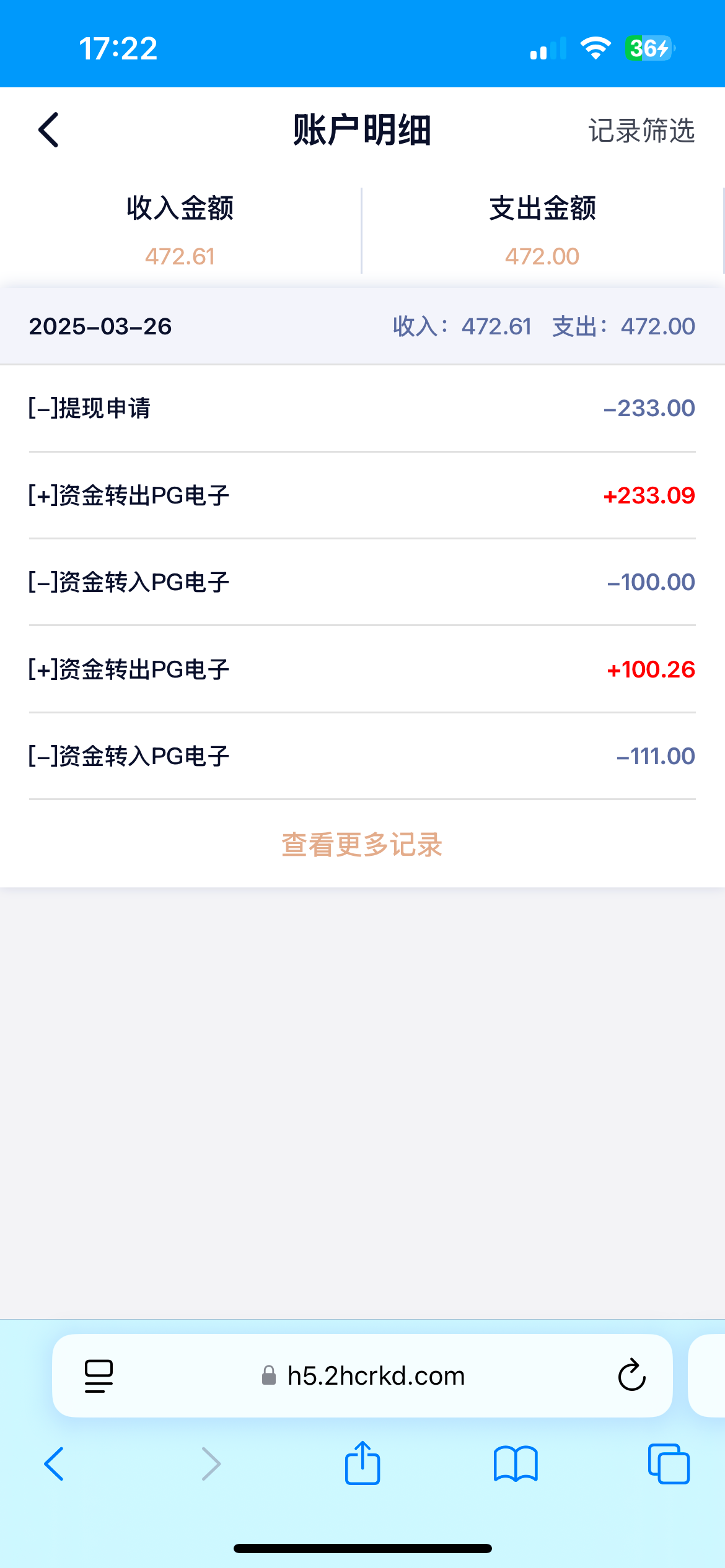Open the 资金转入PG电子 -111.00 record
The image size is (725, 1568).
tap(362, 756)
